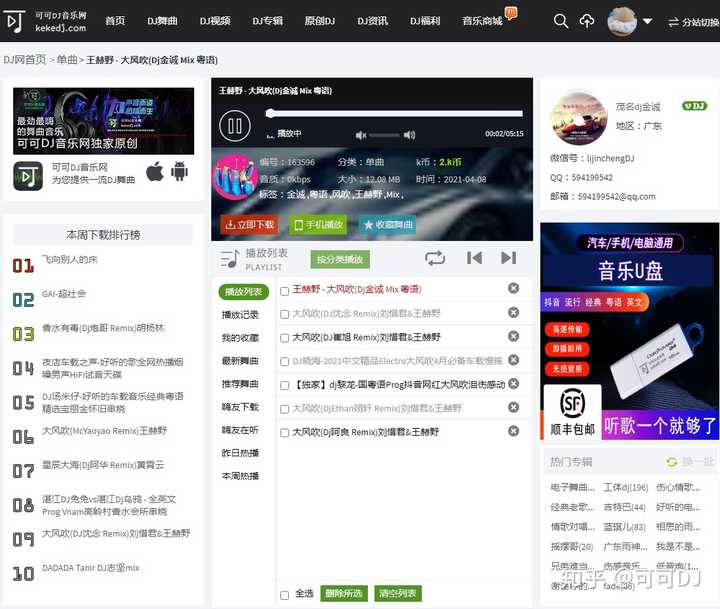Refresh hot albums with 换一批
720x609 pixels.
[691, 462]
